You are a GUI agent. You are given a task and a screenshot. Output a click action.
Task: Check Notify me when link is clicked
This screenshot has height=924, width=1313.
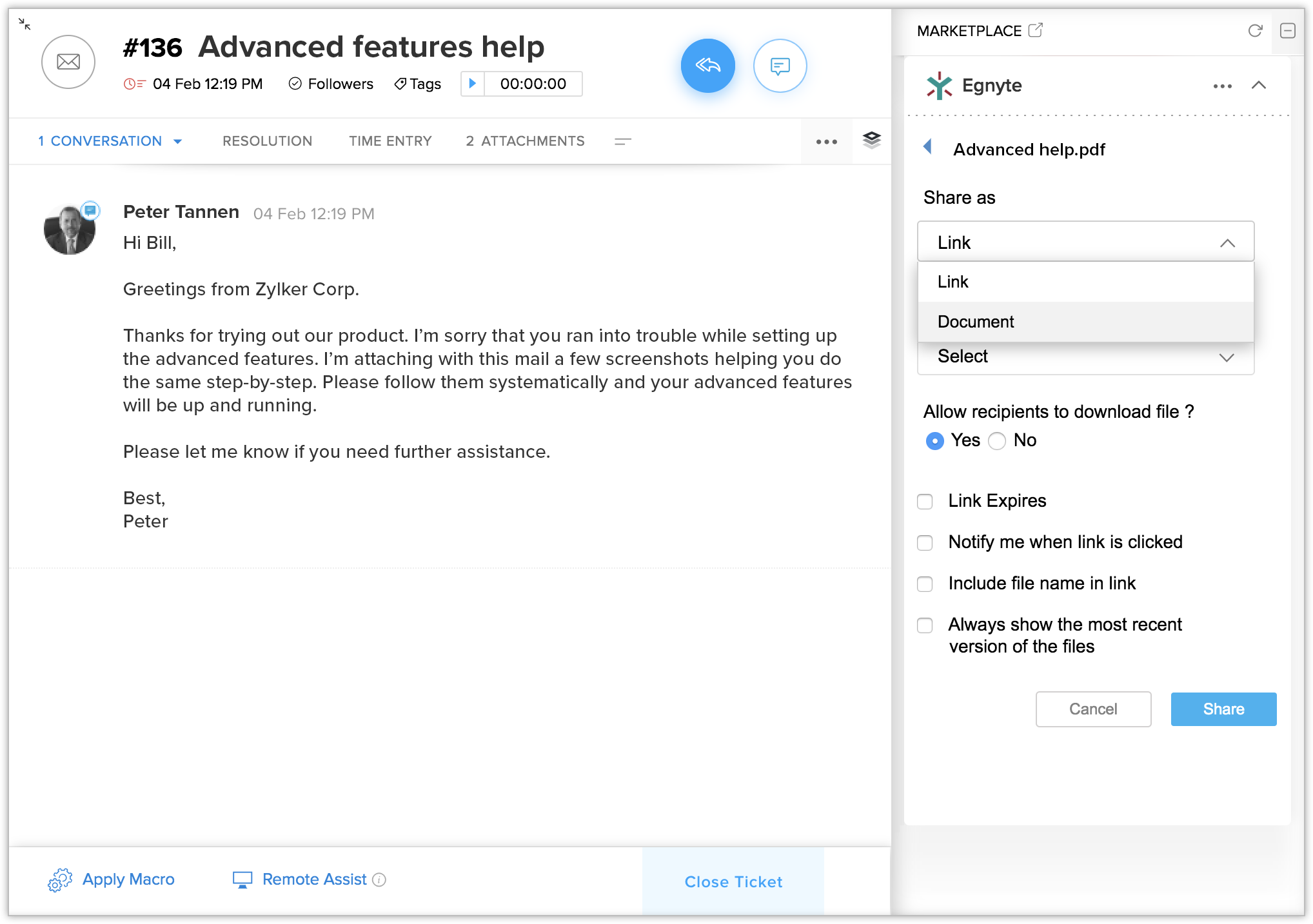pos(925,543)
